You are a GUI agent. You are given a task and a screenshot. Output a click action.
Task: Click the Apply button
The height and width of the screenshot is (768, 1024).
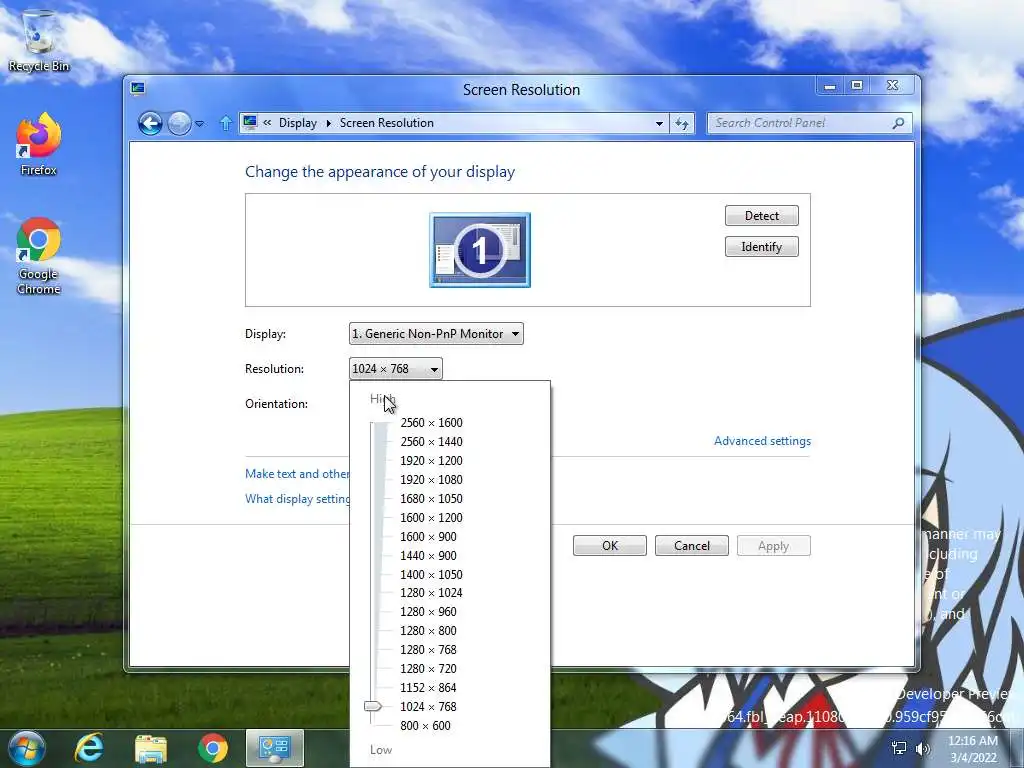click(774, 546)
